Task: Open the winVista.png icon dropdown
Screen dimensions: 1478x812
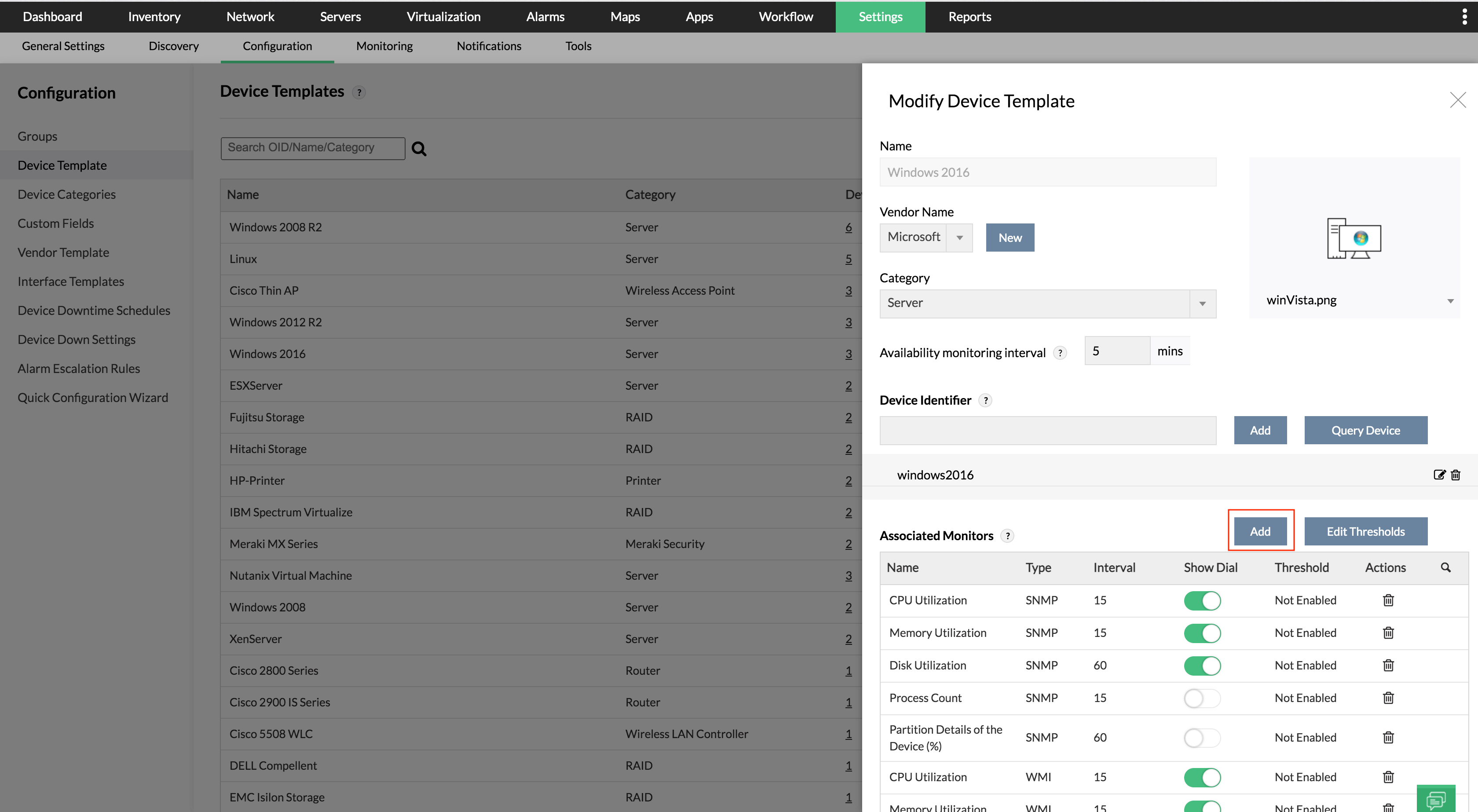Action: (x=1450, y=301)
